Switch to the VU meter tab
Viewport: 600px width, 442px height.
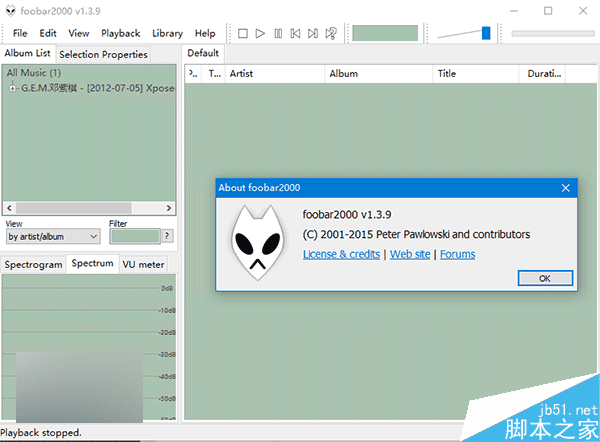pos(143,265)
